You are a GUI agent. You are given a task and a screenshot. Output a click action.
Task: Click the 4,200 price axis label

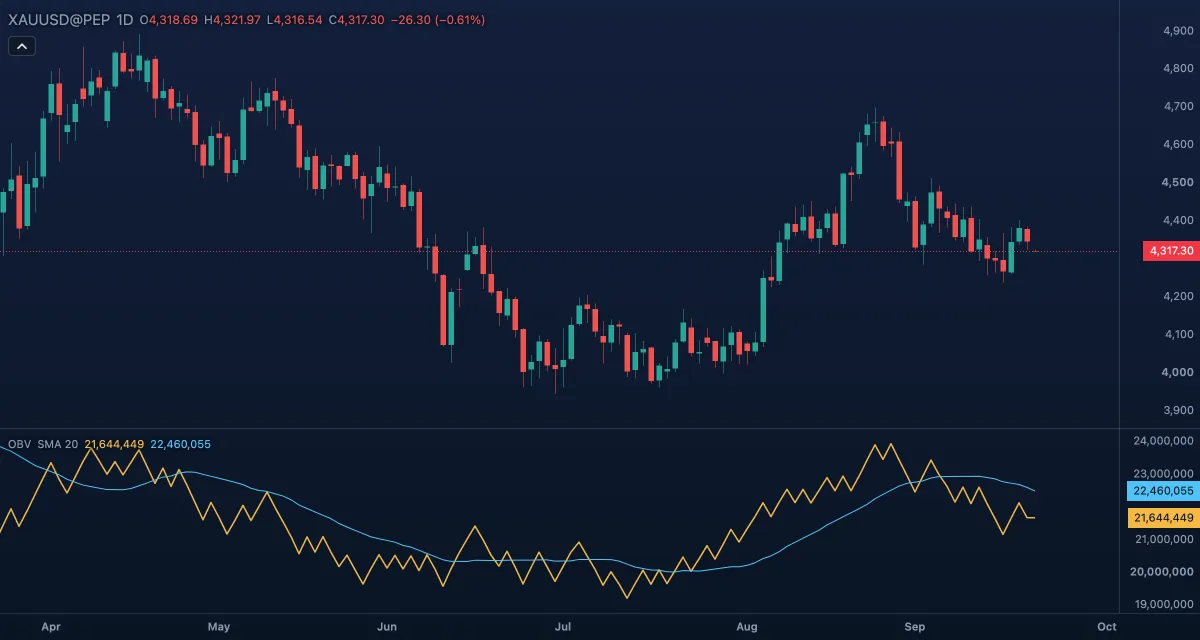[1179, 297]
